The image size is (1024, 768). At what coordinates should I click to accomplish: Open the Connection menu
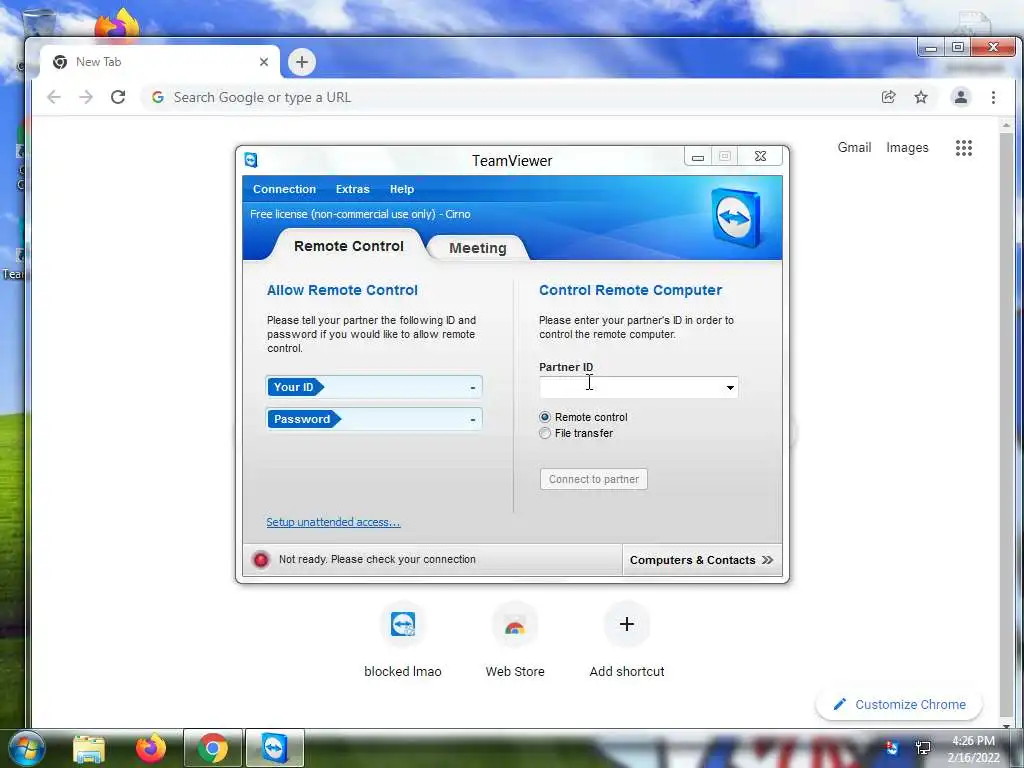pos(284,189)
